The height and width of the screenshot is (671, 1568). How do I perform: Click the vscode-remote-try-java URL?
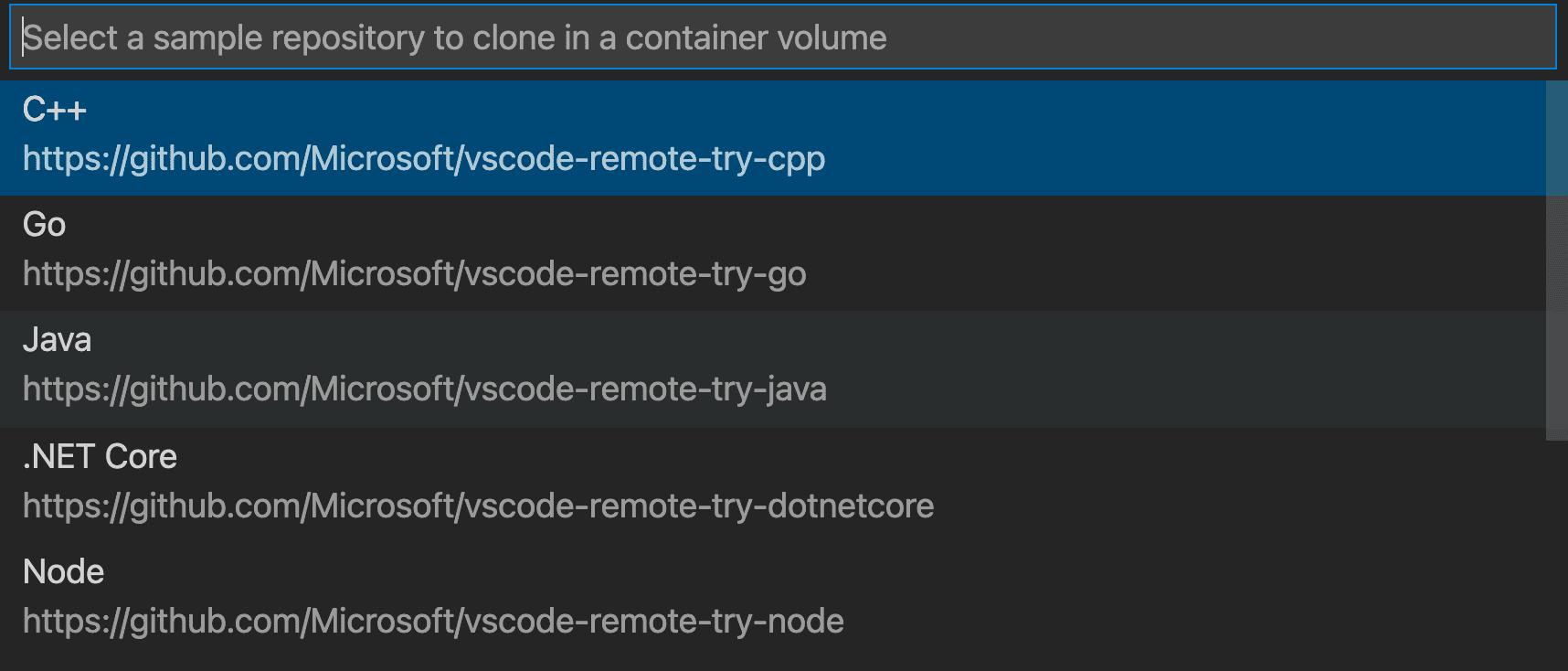[x=425, y=389]
